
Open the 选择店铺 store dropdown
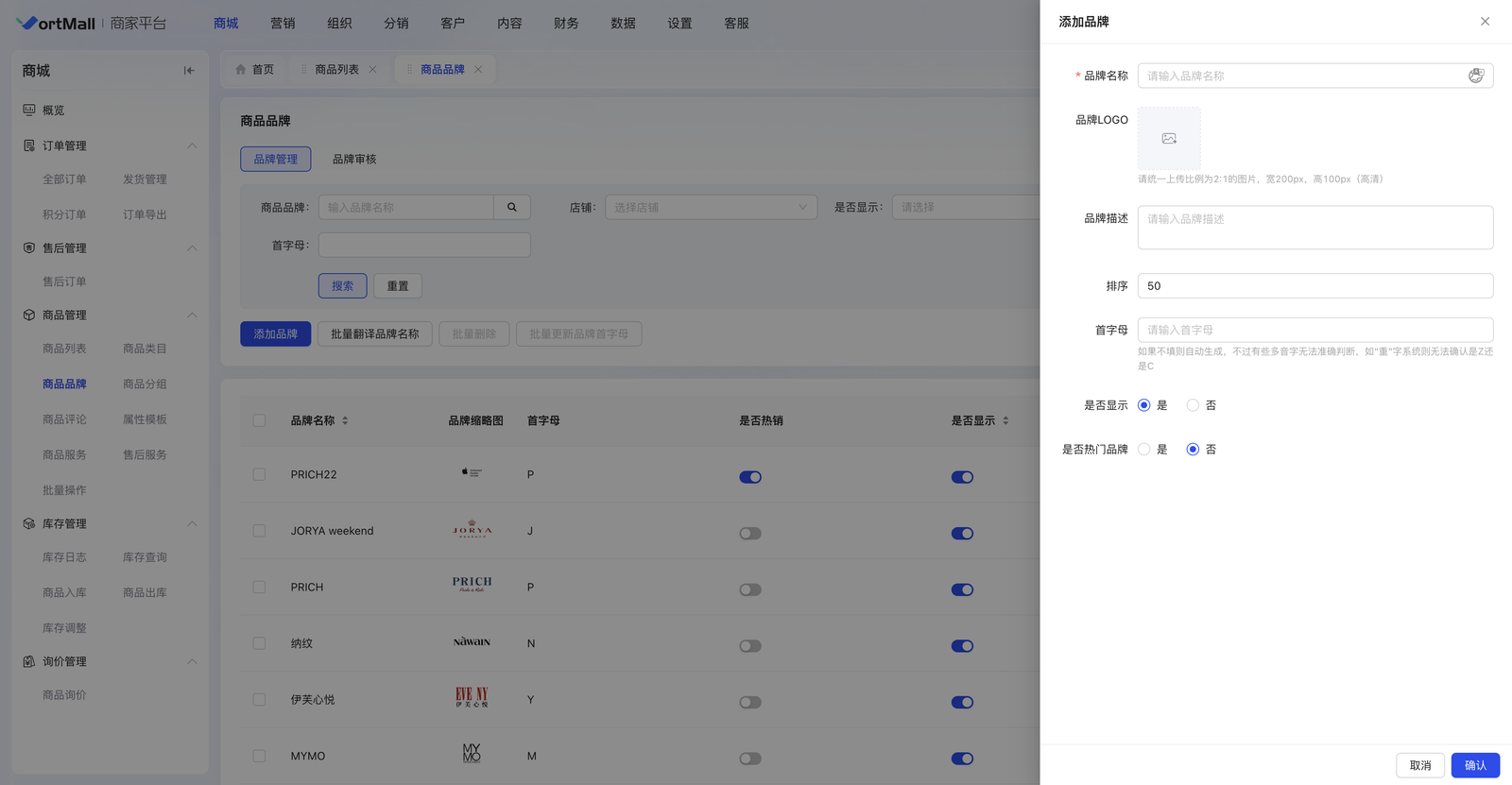[711, 208]
